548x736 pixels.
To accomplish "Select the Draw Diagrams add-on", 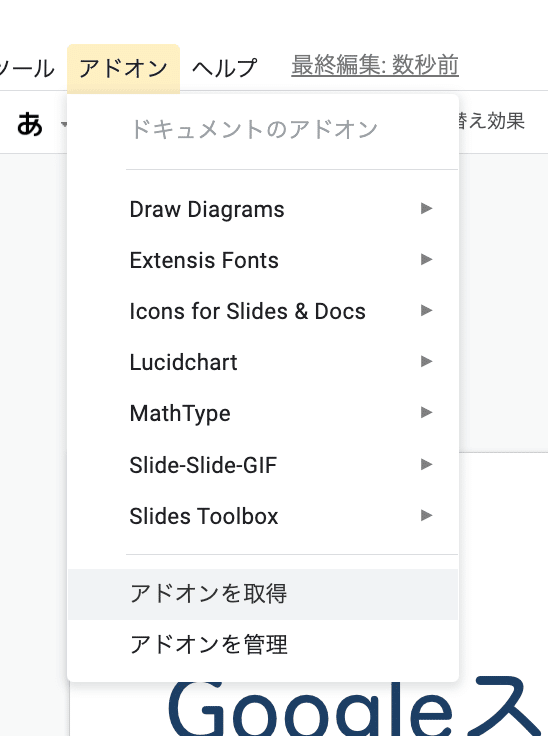I will point(263,209).
